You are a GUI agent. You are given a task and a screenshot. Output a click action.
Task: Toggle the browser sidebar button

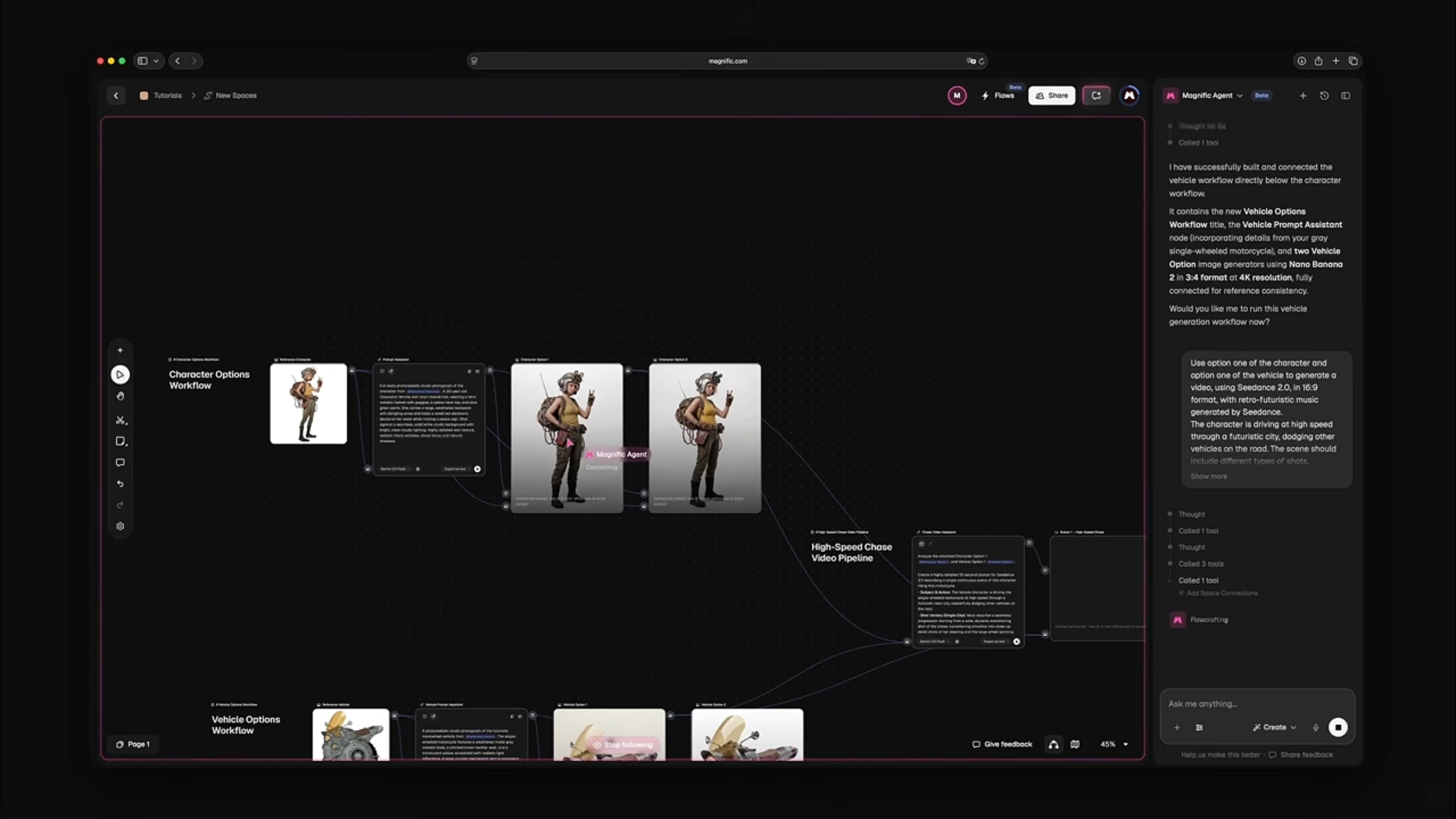pyautogui.click(x=143, y=61)
